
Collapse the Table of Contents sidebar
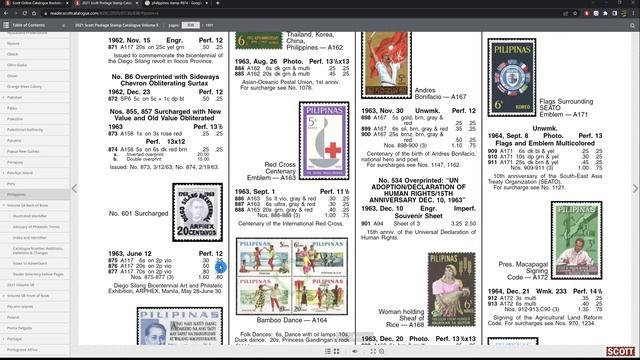pos(64,25)
